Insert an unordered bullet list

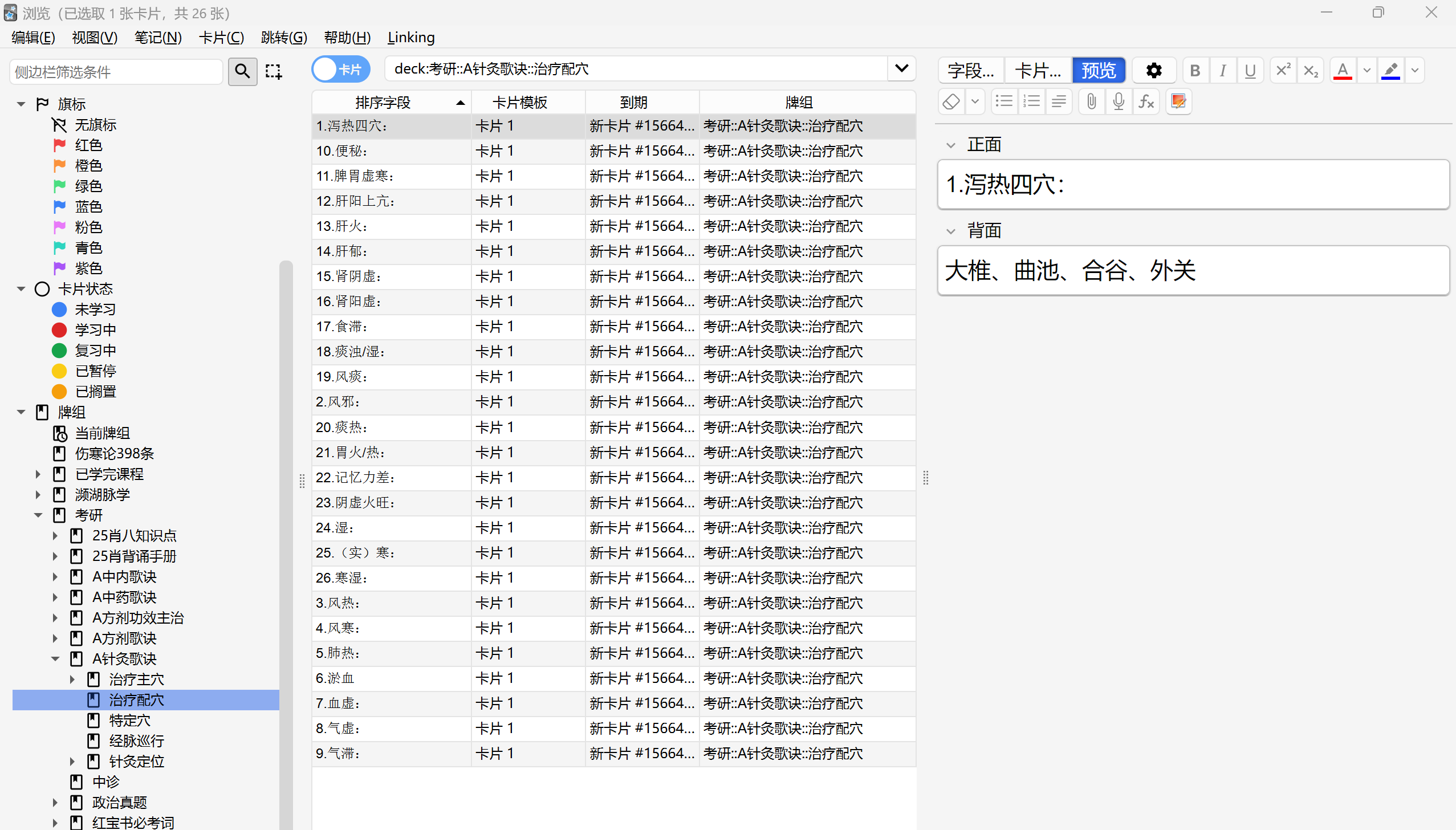click(1004, 101)
